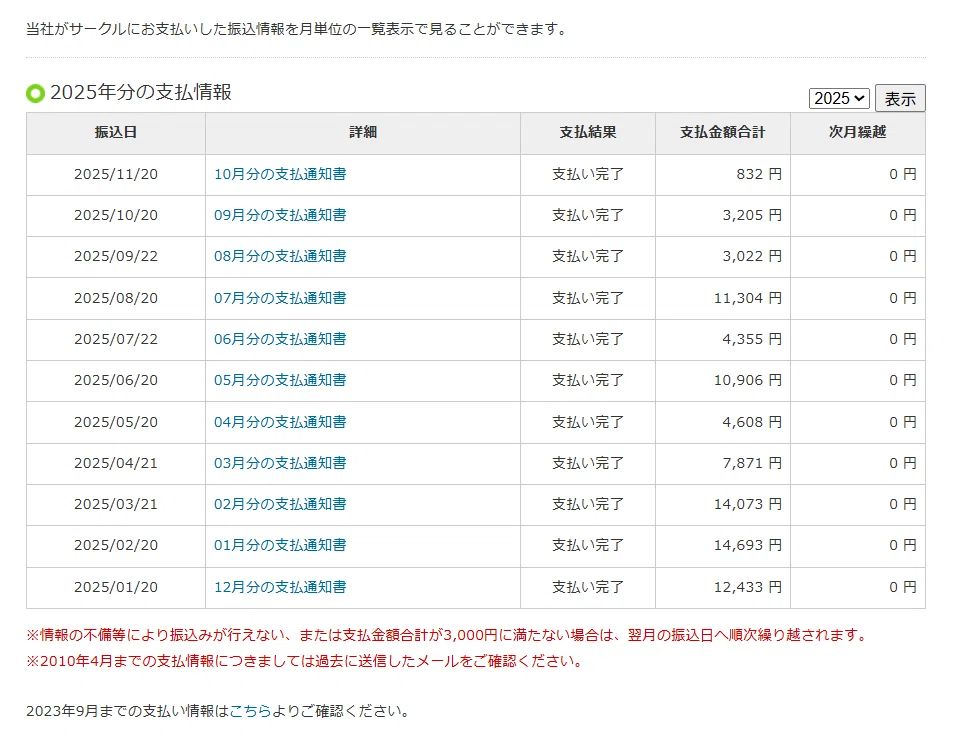Click the amount 14,693 円

coord(748,545)
